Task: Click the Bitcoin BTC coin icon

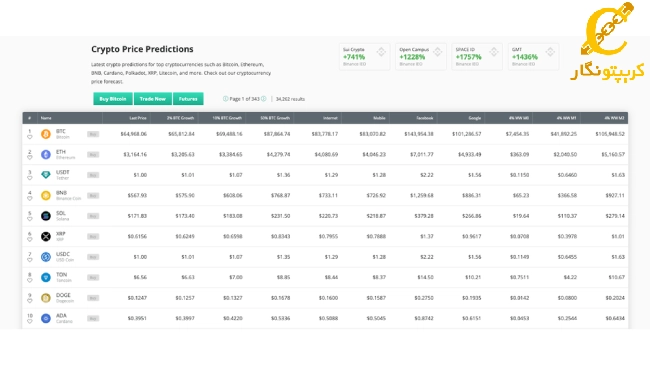Action: coord(46,134)
